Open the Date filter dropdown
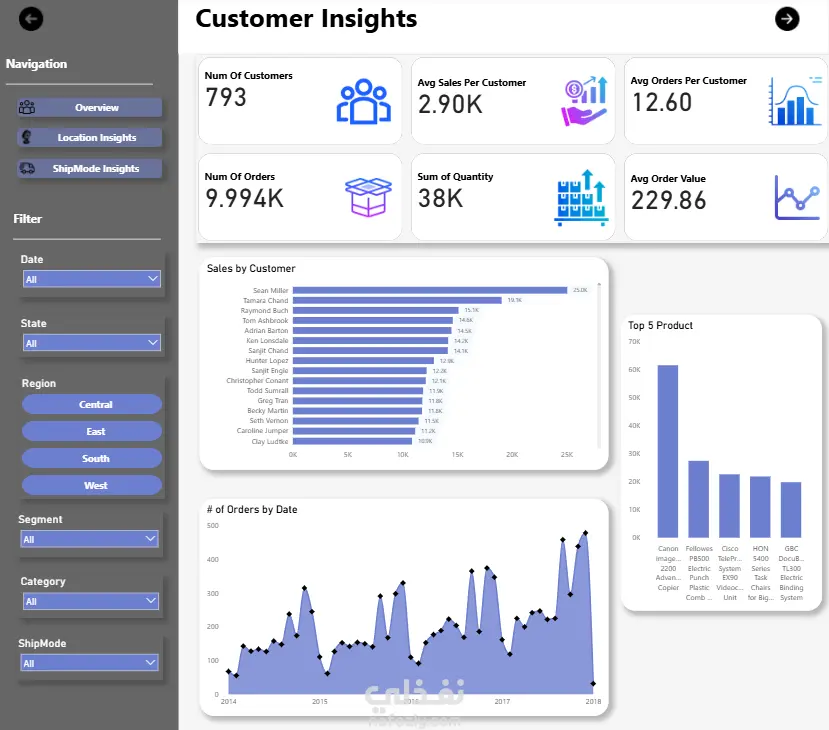The height and width of the screenshot is (730, 829). [92, 279]
